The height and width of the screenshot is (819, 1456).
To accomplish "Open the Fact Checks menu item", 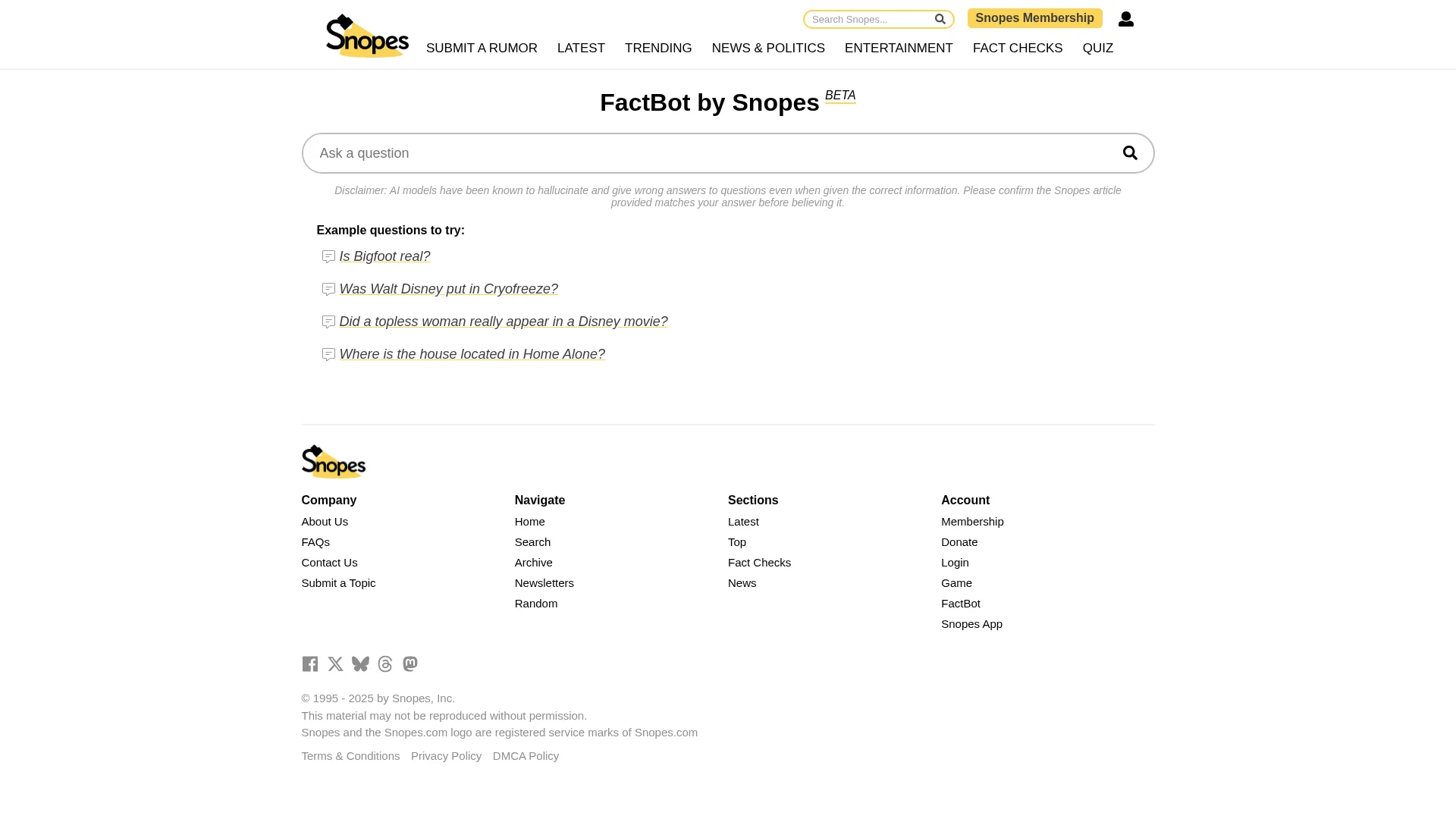I will (x=1017, y=49).
